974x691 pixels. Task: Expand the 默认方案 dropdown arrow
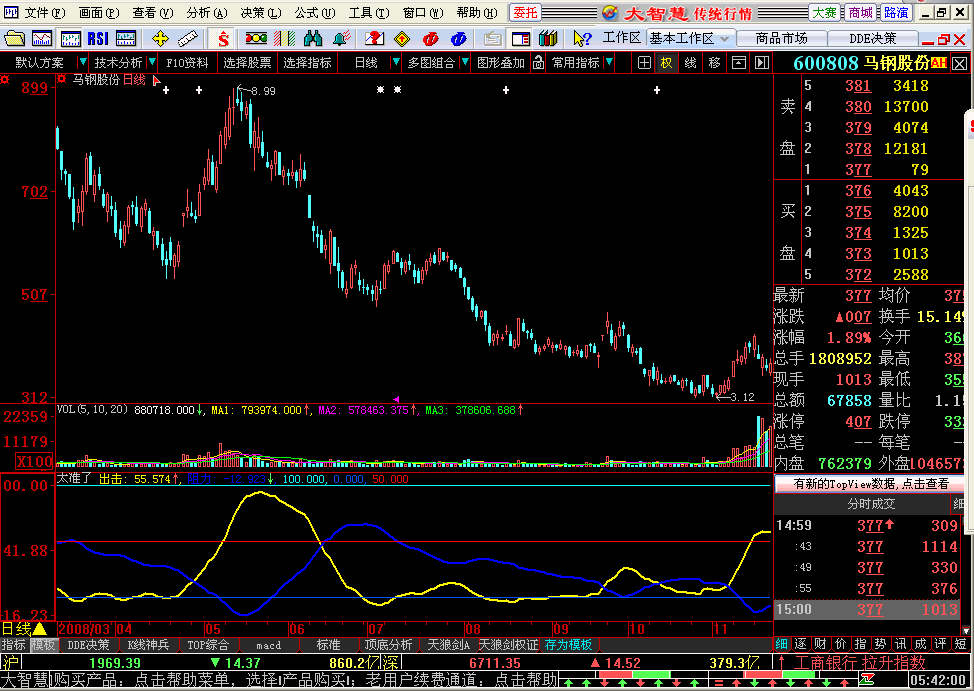[x=82, y=62]
